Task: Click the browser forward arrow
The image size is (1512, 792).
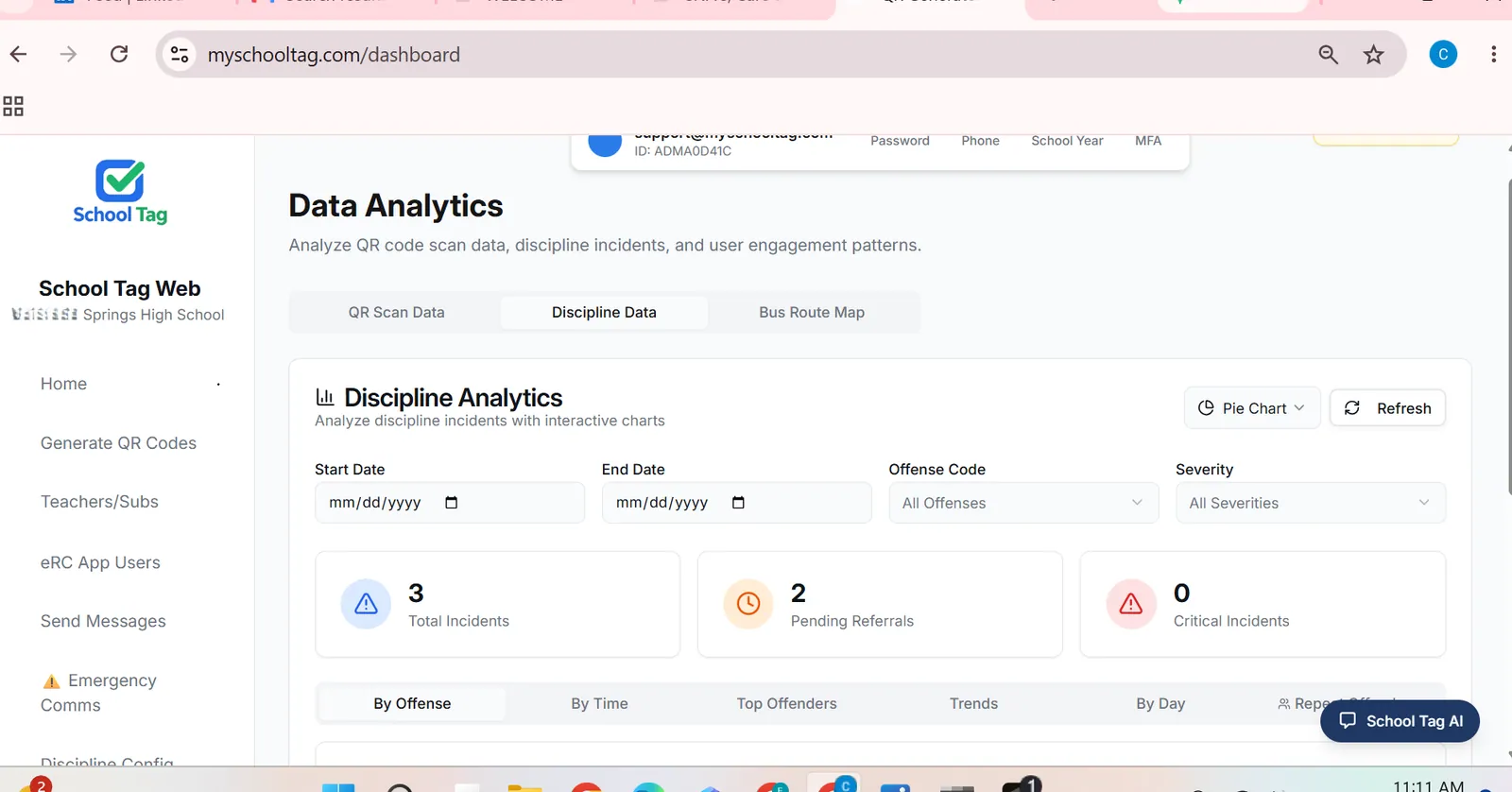Action: pos(68,55)
